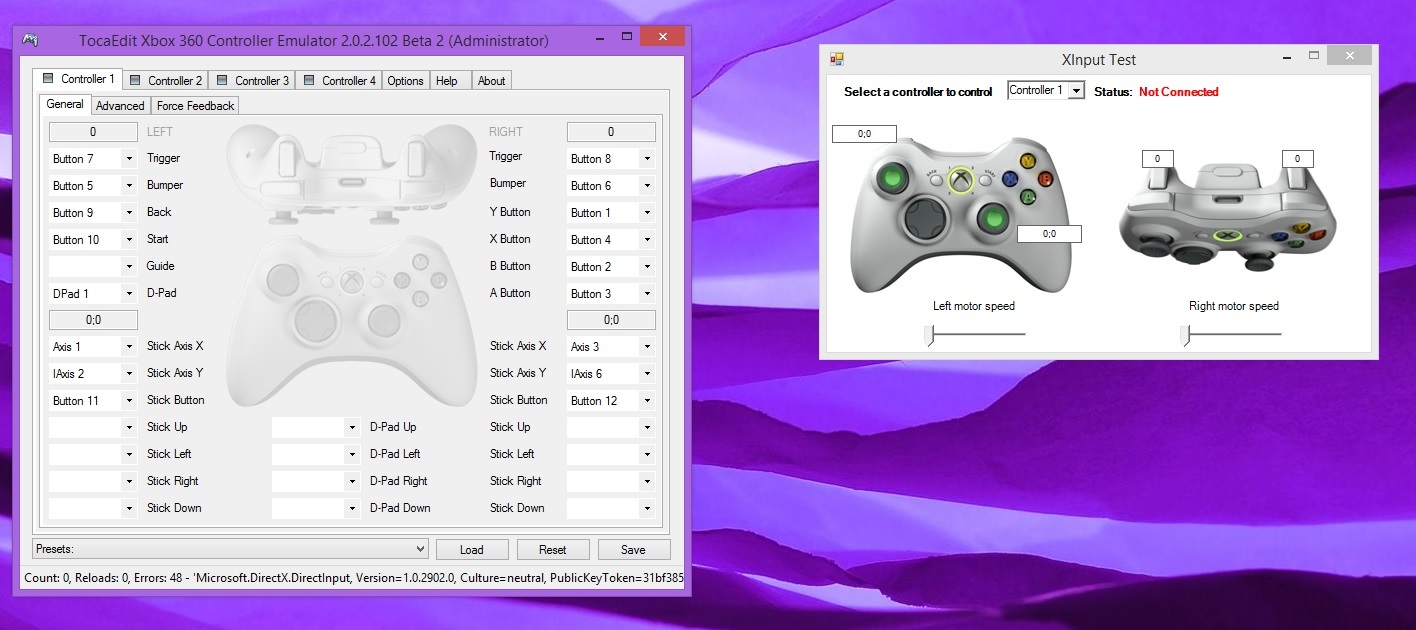Click the XInput Test window title icon
1416x630 pixels.
click(837, 60)
